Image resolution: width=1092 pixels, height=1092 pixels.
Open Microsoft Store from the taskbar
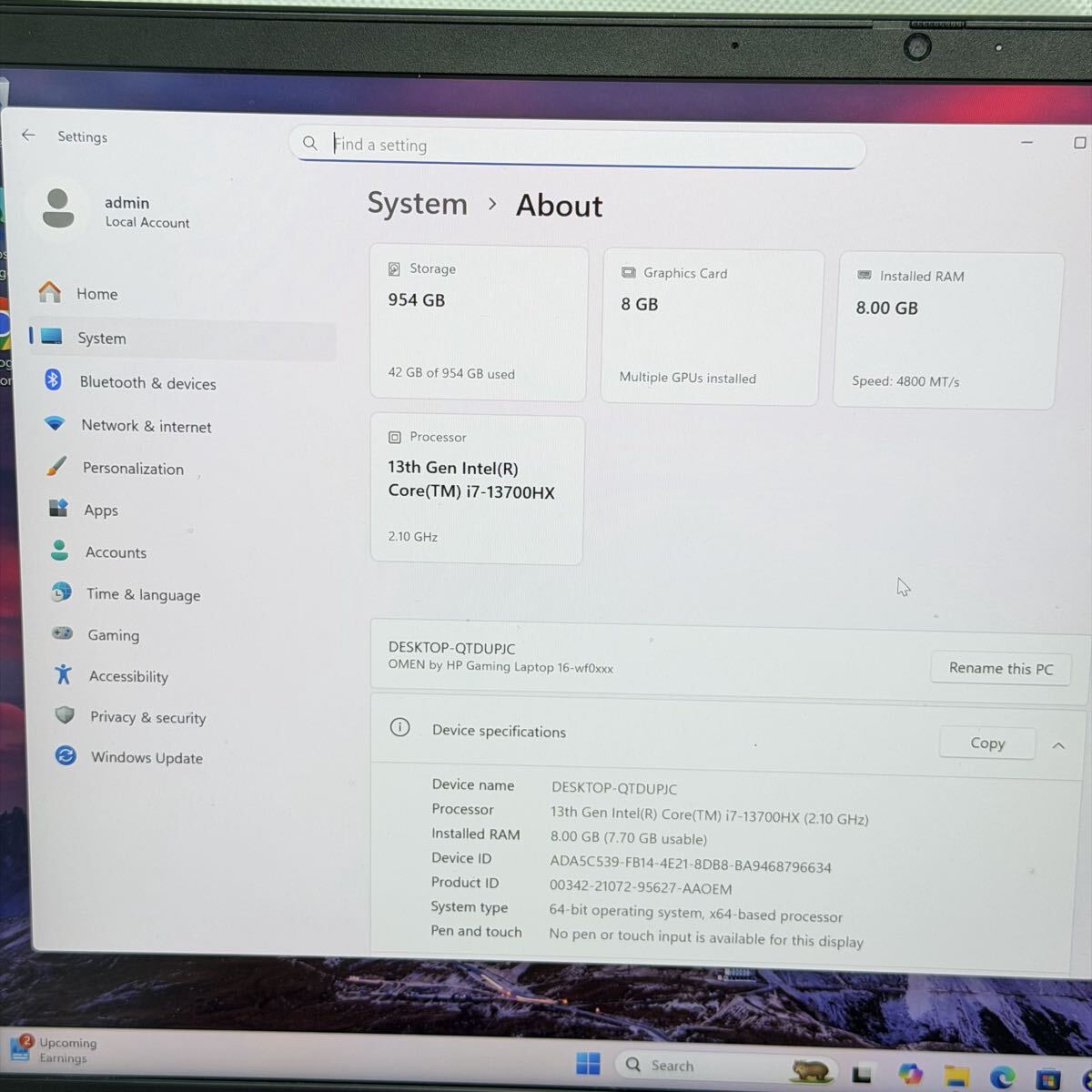1048,1078
